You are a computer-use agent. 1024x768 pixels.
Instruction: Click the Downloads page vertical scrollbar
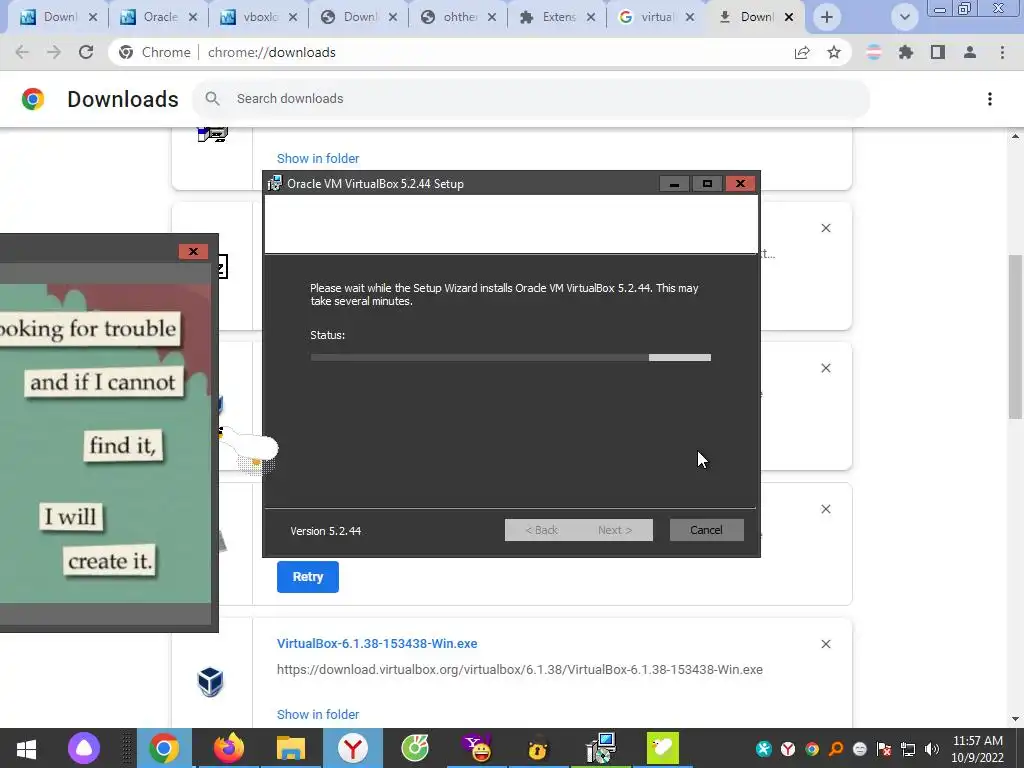[x=1015, y=336]
